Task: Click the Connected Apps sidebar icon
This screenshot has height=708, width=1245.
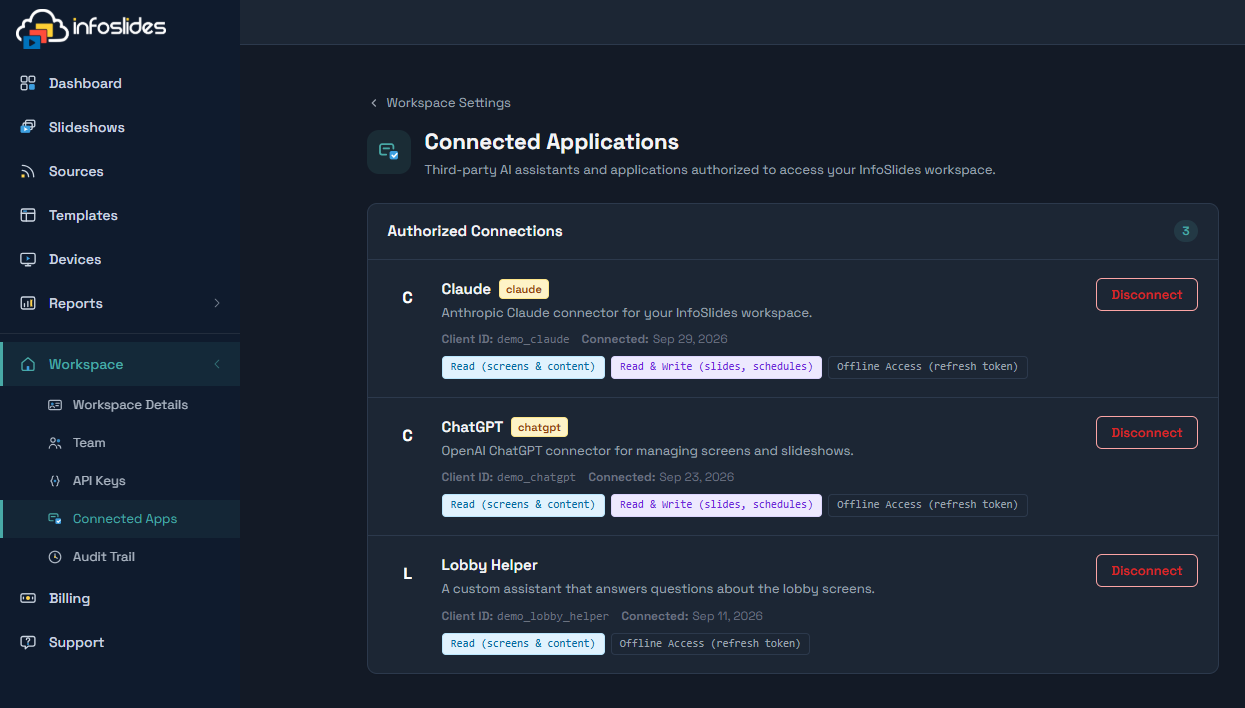Action: [x=55, y=519]
